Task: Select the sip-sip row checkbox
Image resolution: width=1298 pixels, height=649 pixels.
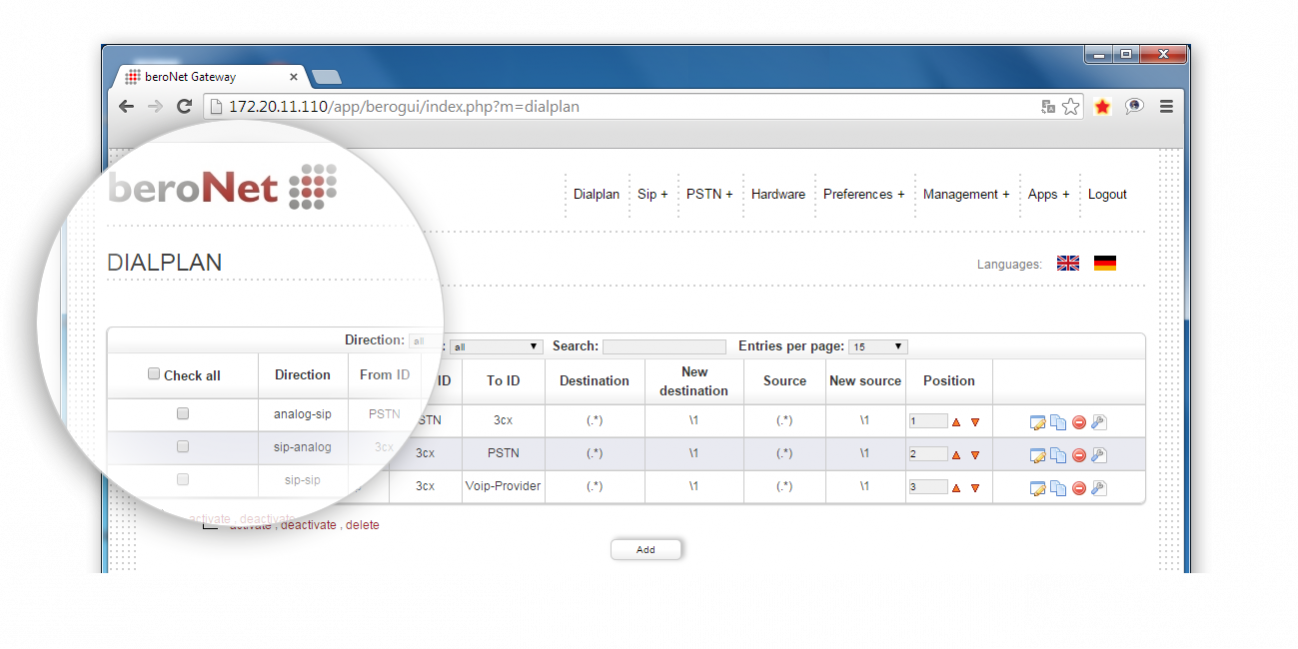Action: pos(182,479)
